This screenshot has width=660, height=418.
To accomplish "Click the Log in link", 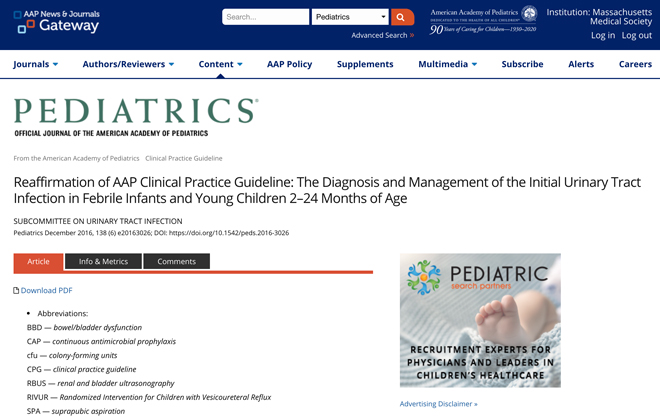I will tap(603, 35).
